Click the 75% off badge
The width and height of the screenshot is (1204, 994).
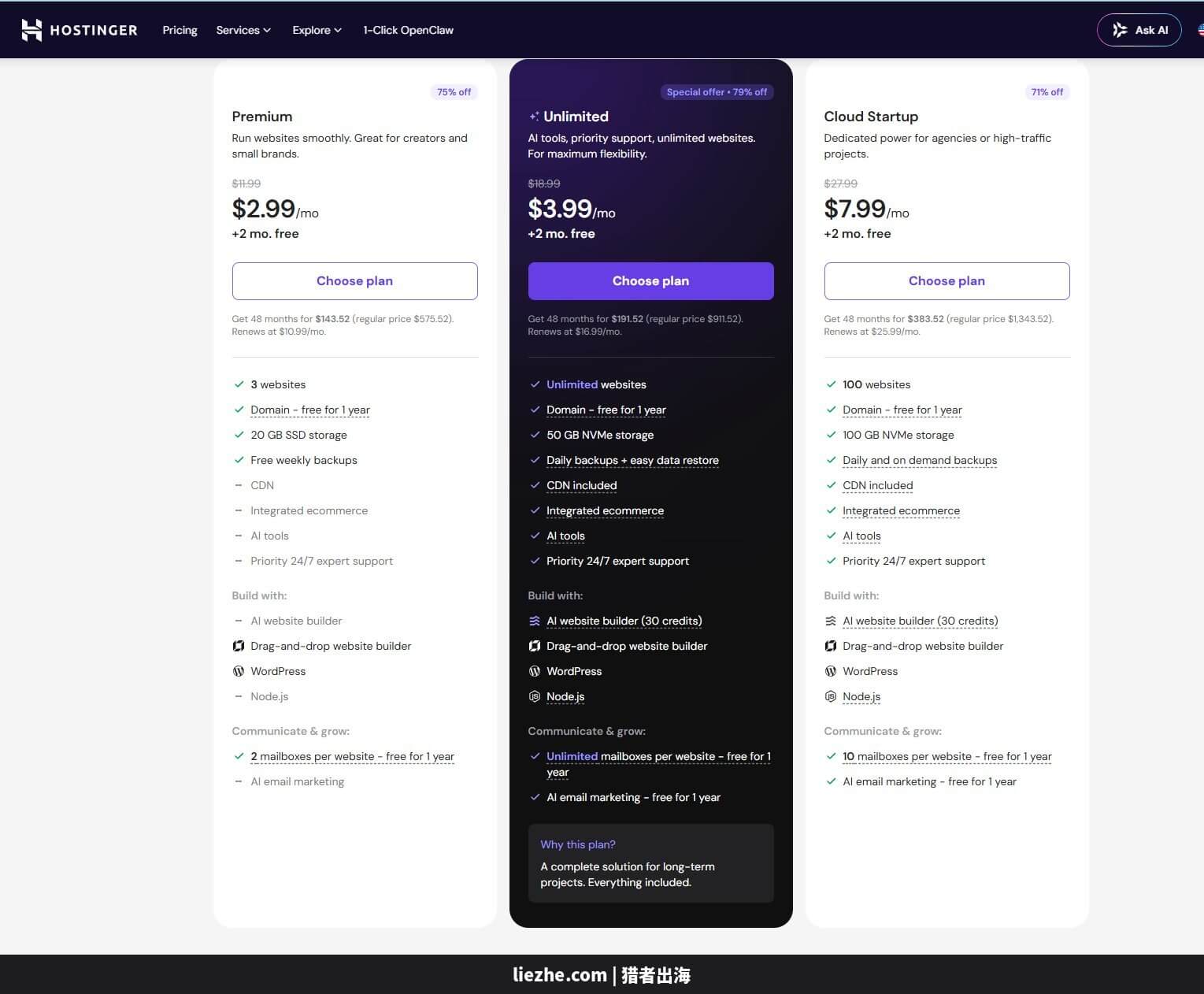point(454,92)
